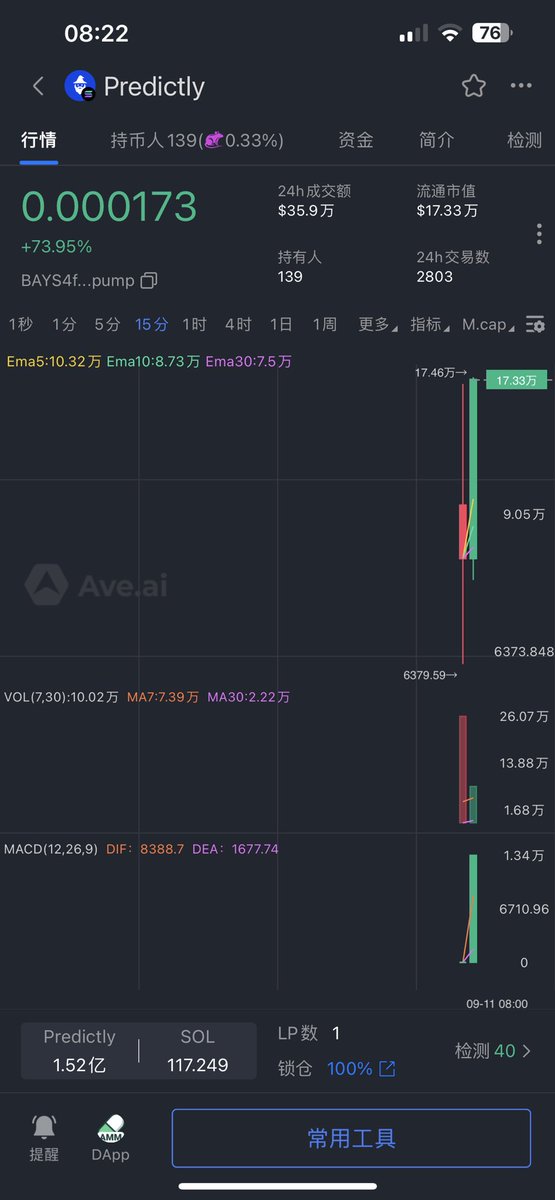Tap the 17.33万 price marker on chart
This screenshot has width=555, height=1200.
tap(518, 380)
